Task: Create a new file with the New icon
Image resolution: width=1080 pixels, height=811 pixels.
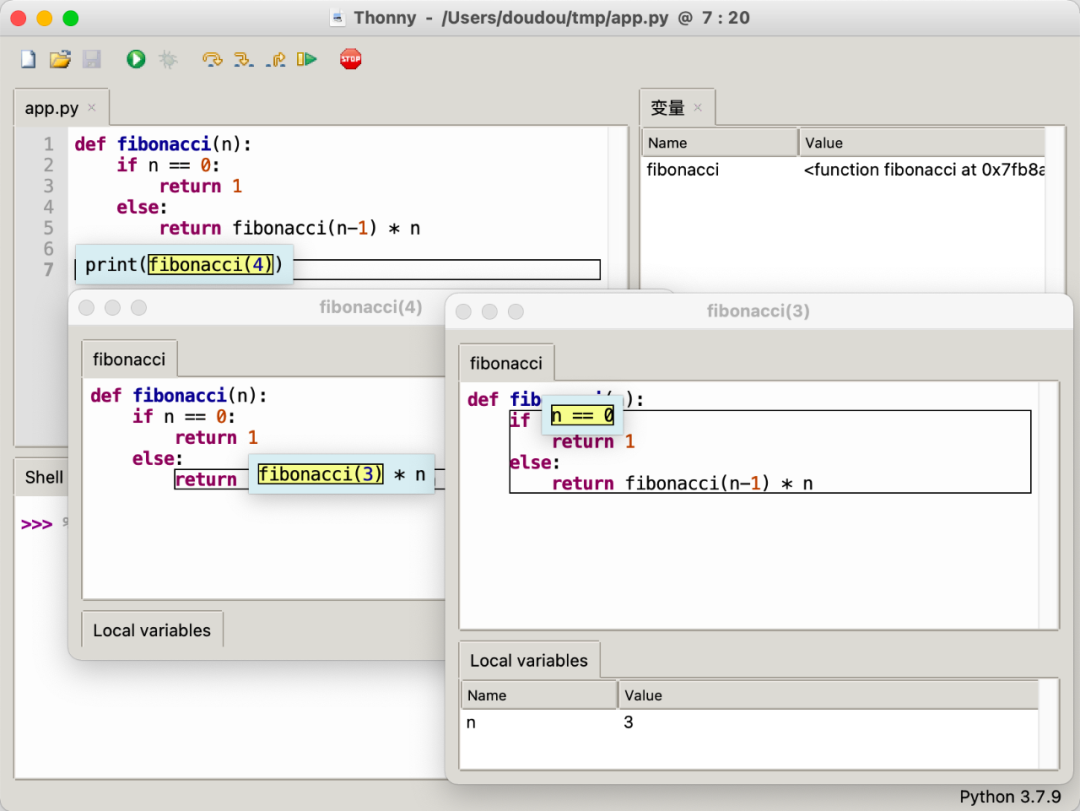Action: point(28,59)
